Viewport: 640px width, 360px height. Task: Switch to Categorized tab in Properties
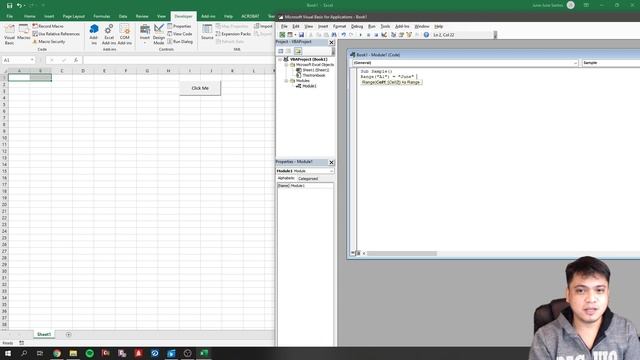click(308, 178)
